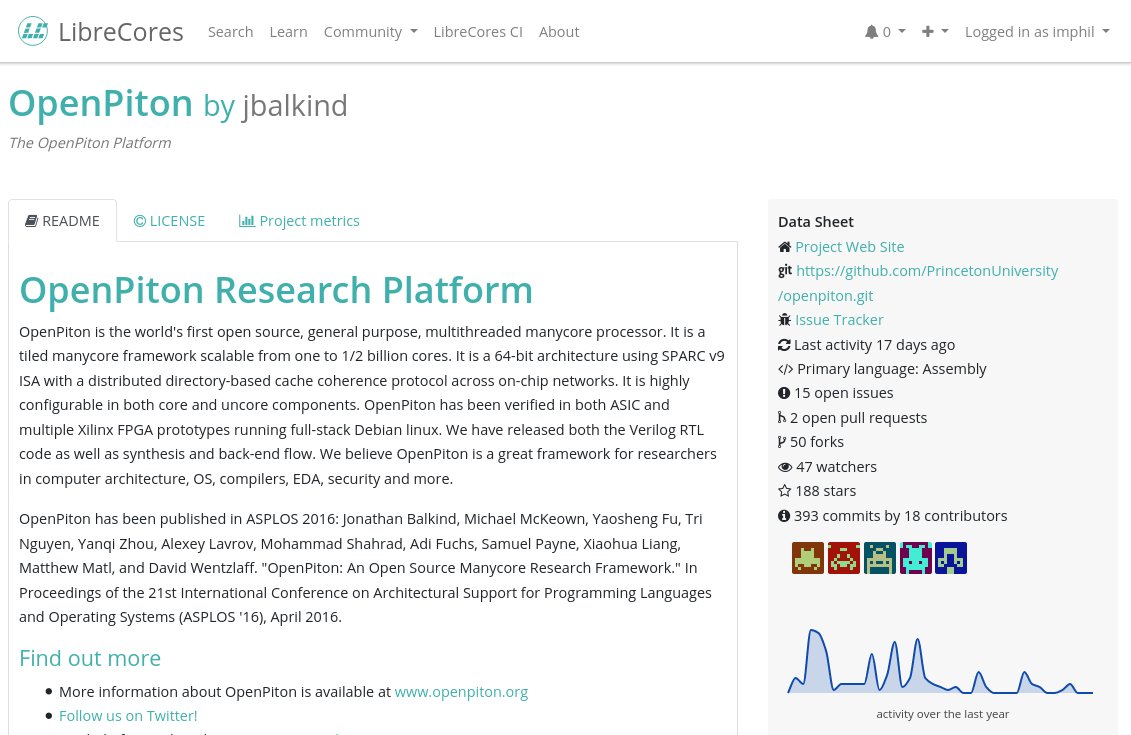Click the code icon beside Primary language

tap(785, 369)
